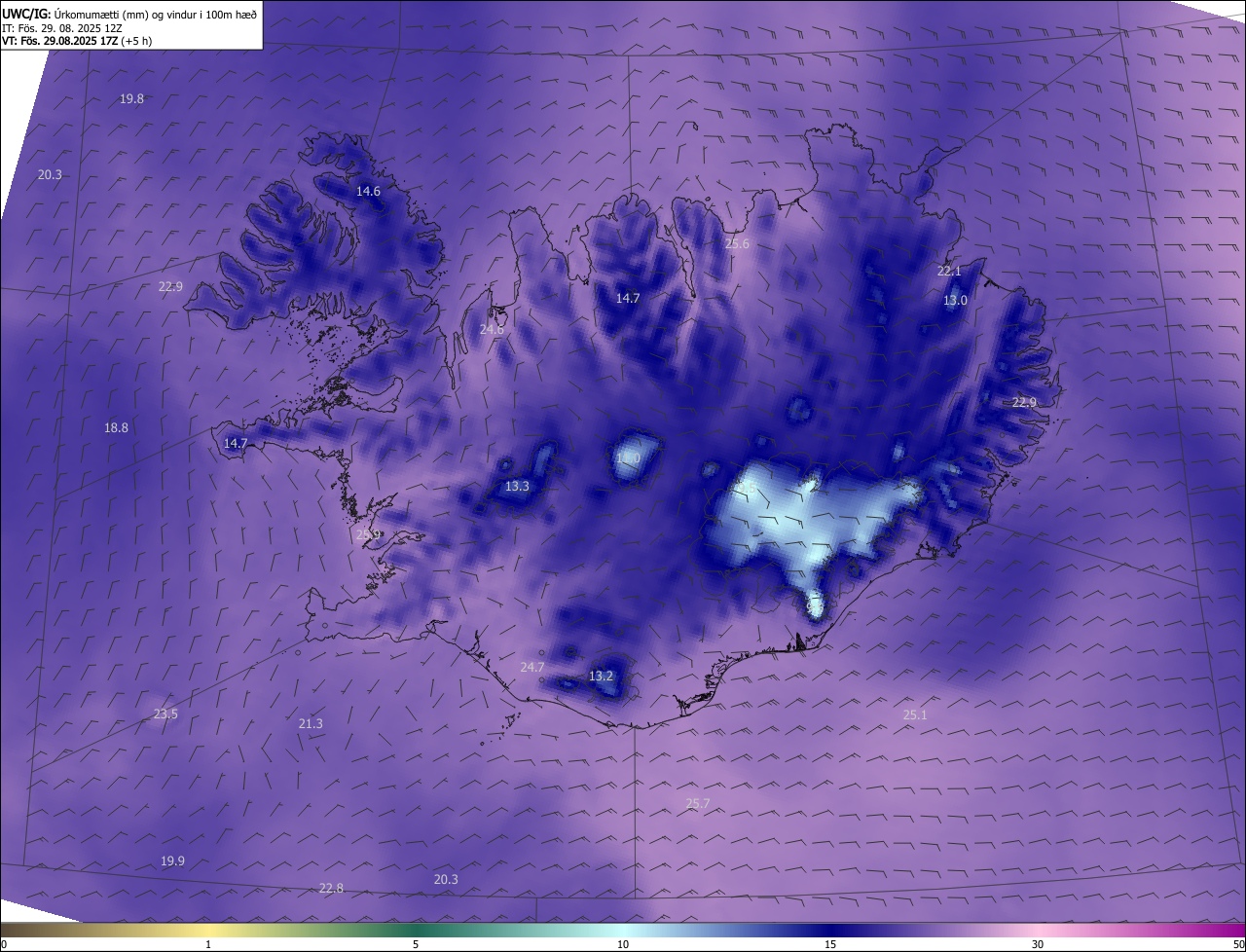
Task: Click the 'VT: Fös. 29.08.2025 17Z (+5 h)' line
Action: 77,41
